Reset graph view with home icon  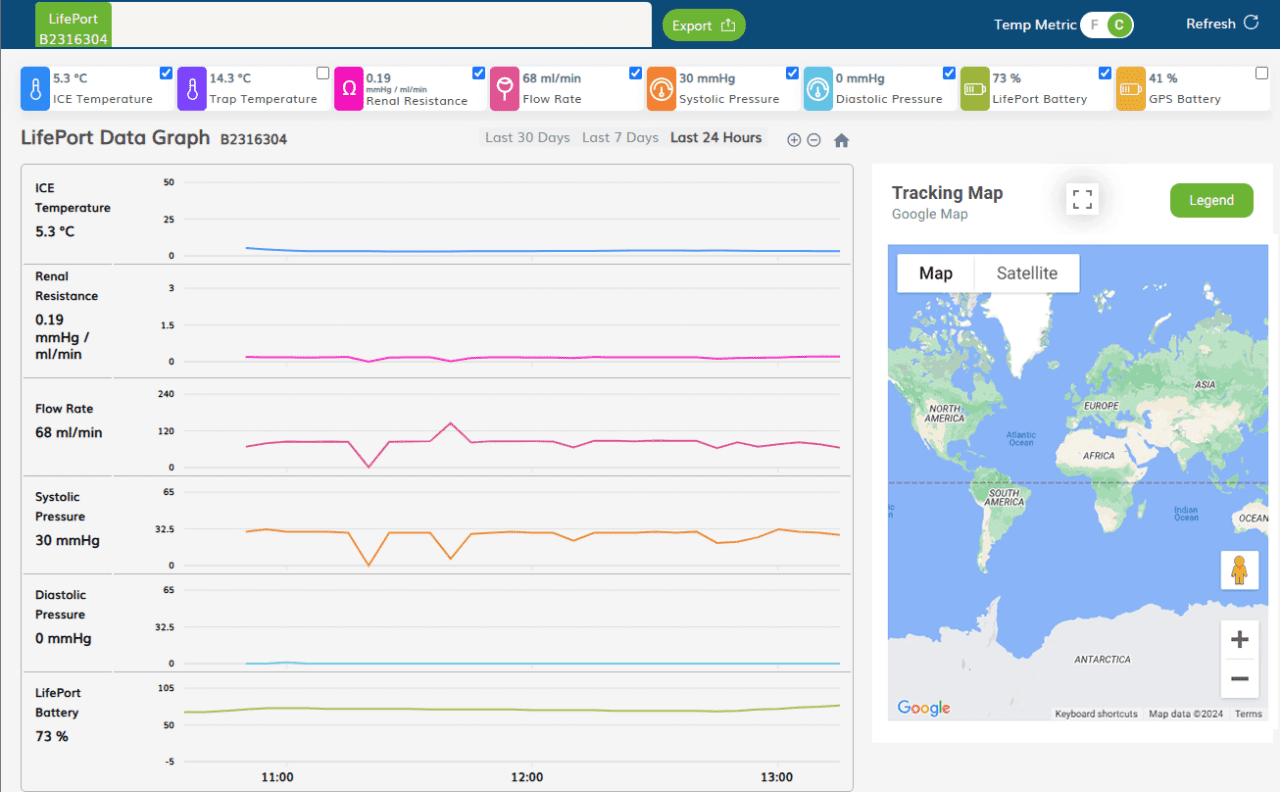click(x=841, y=140)
